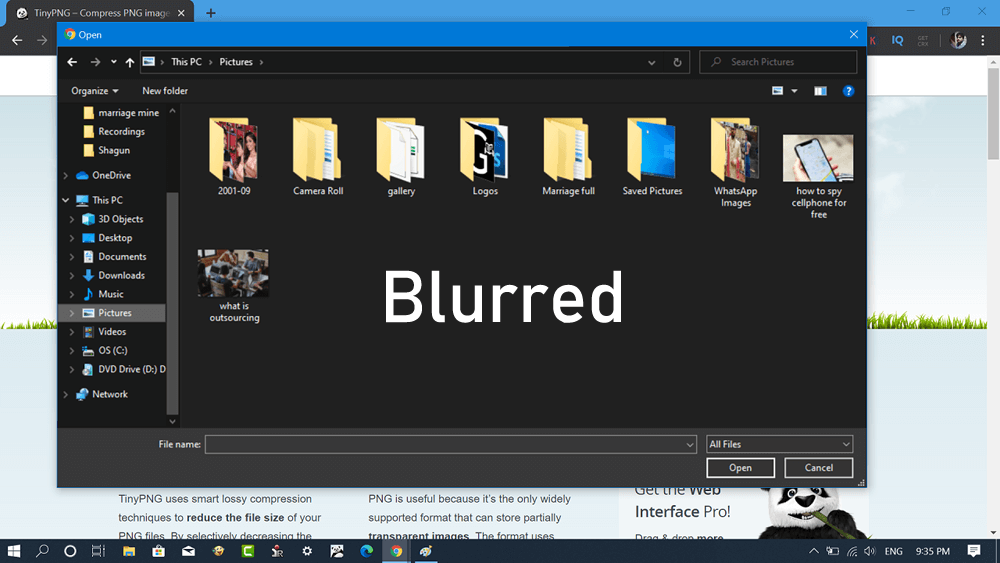Open dialog Help icon
Viewport: 1000px width, 563px height.
[x=848, y=91]
